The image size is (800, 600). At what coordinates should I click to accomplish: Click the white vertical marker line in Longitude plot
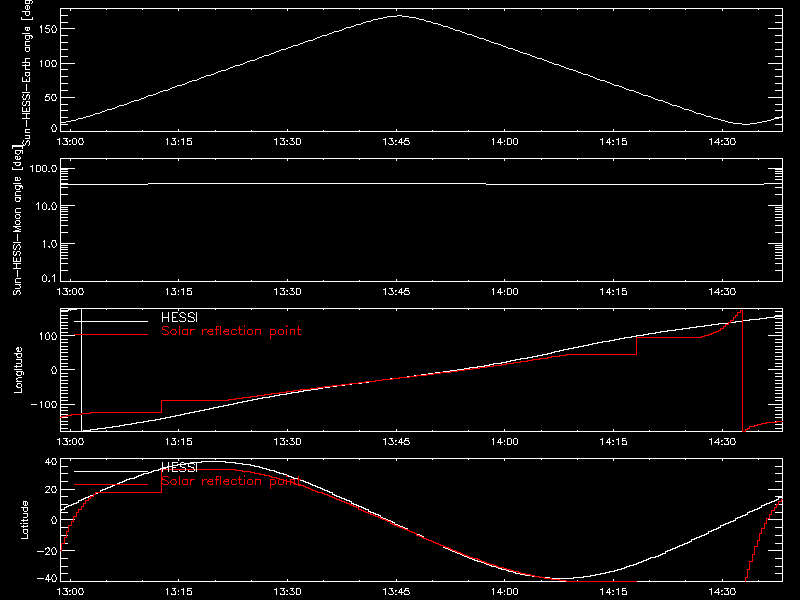[x=82, y=370]
